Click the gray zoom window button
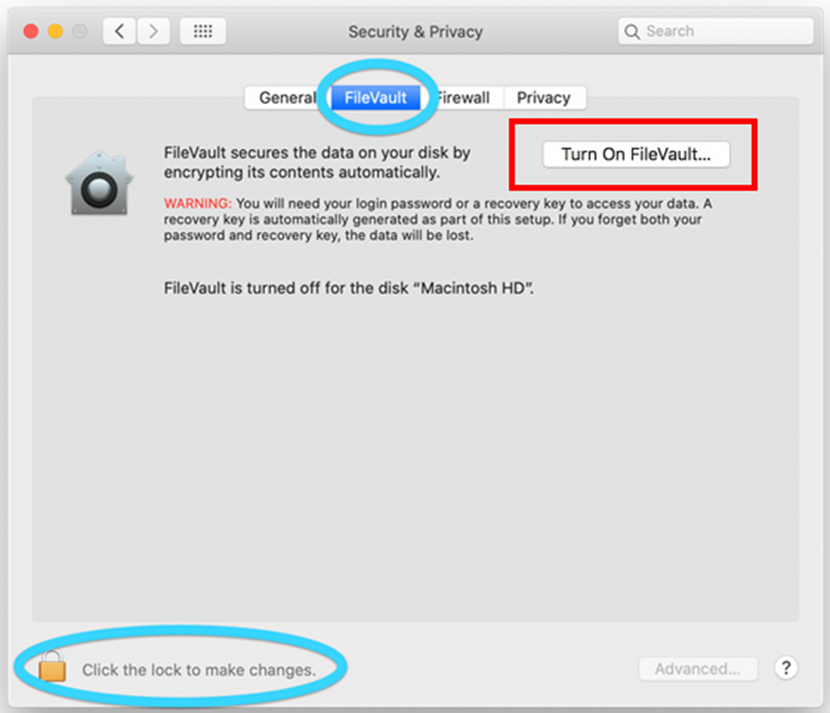Viewport: 830px width, 713px height. pos(79,31)
